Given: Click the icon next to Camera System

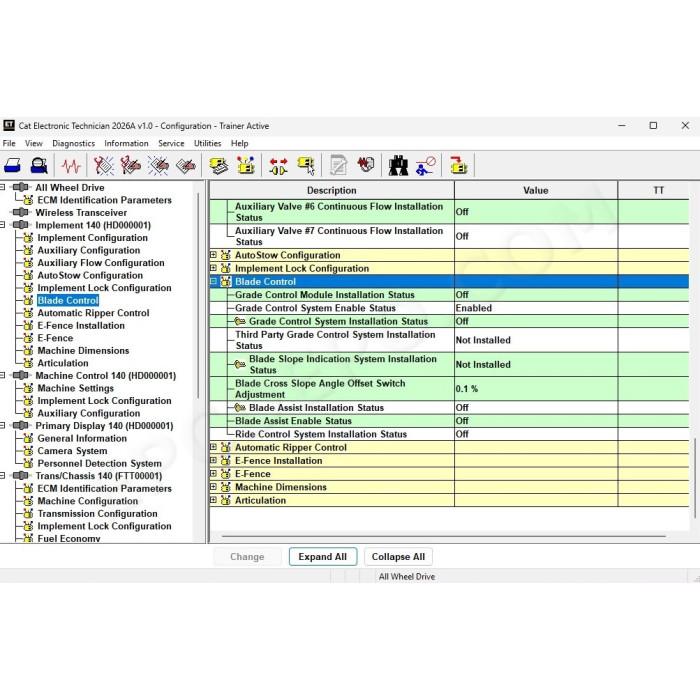Looking at the screenshot, I should [x=28, y=451].
